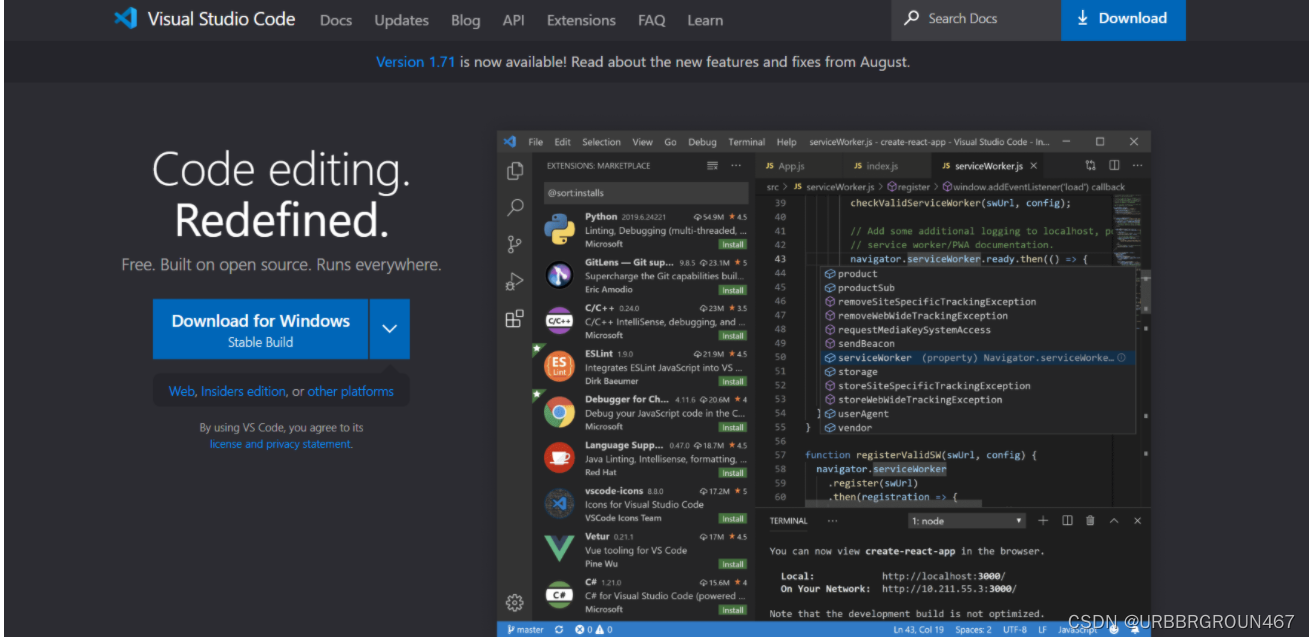Click the src breadcrumb item

[772, 187]
